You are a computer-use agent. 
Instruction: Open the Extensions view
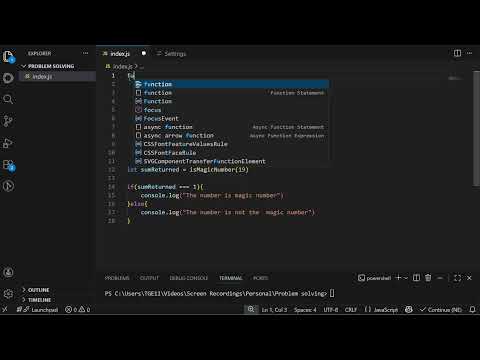coord(8,165)
